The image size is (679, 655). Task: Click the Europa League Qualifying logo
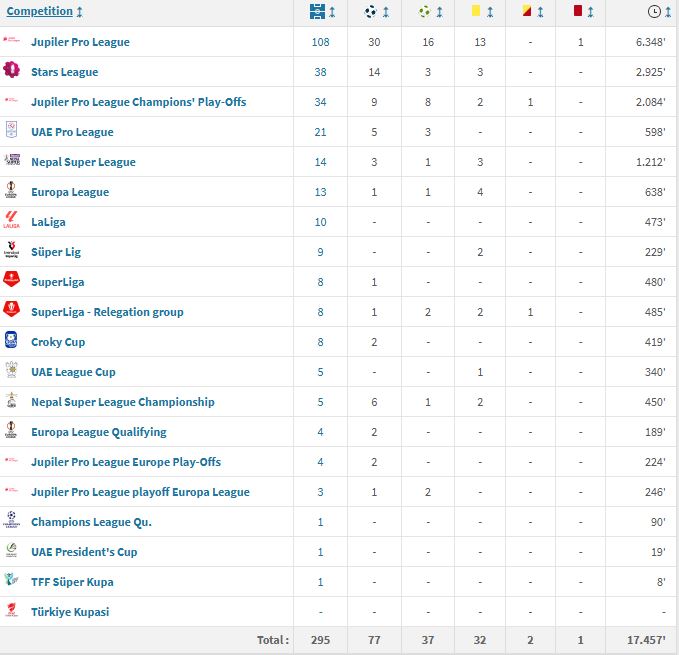pos(11,429)
